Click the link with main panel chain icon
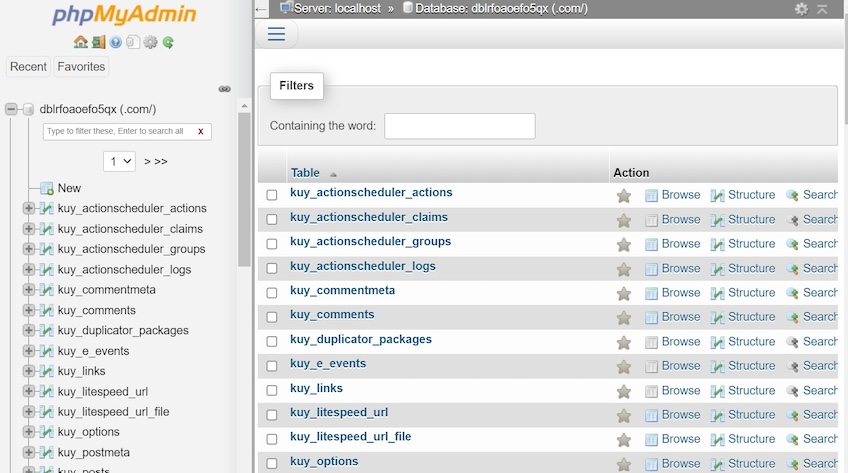The image size is (848, 473). coord(224,89)
